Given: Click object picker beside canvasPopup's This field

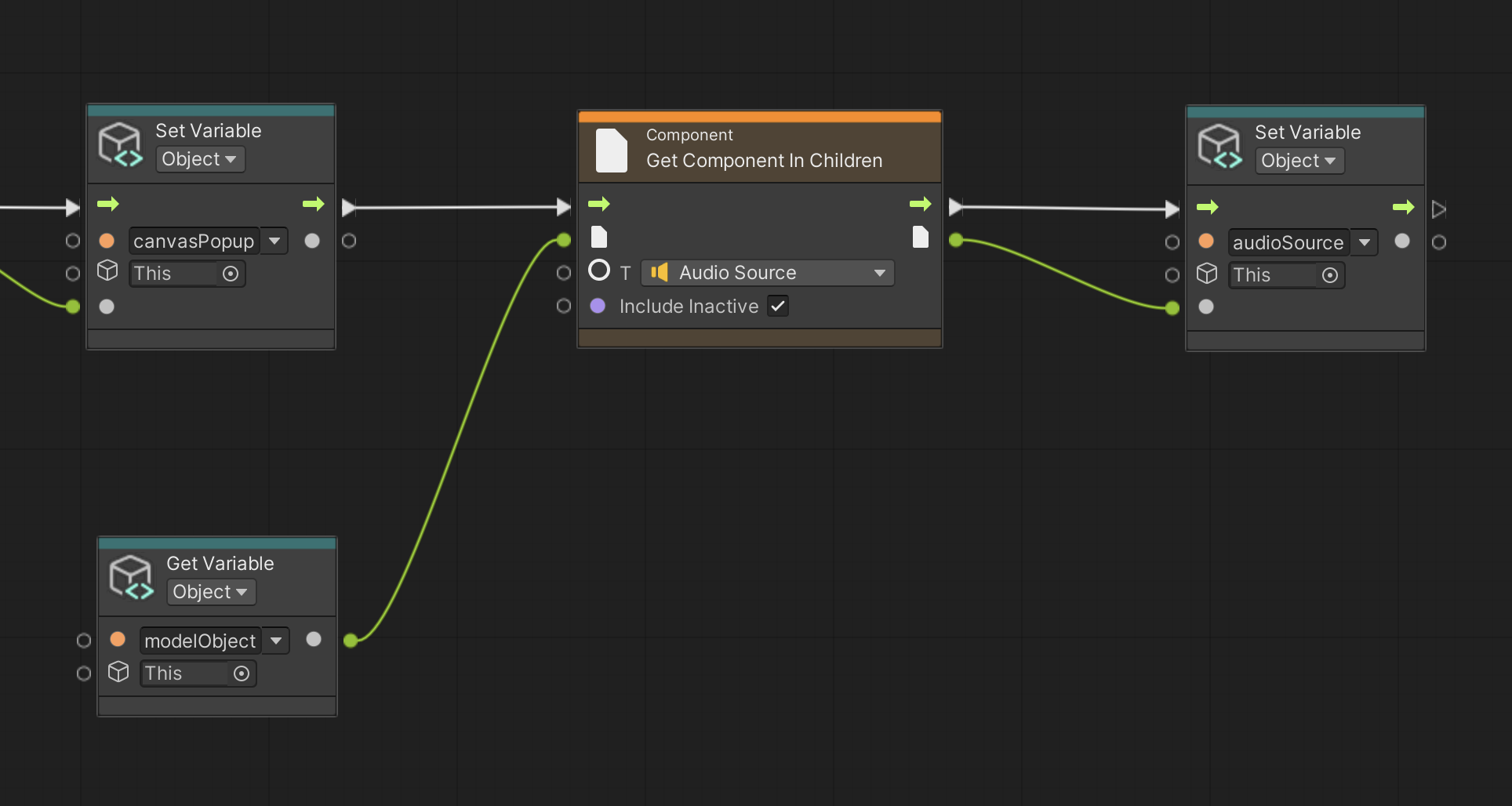Looking at the screenshot, I should (231, 274).
